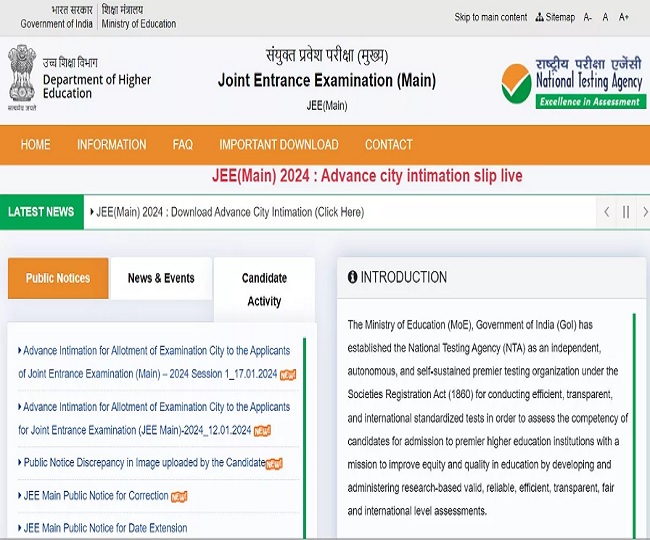Image resolution: width=650 pixels, height=540 pixels.
Task: Go to HOME in navigation bar
Action: coord(35,145)
